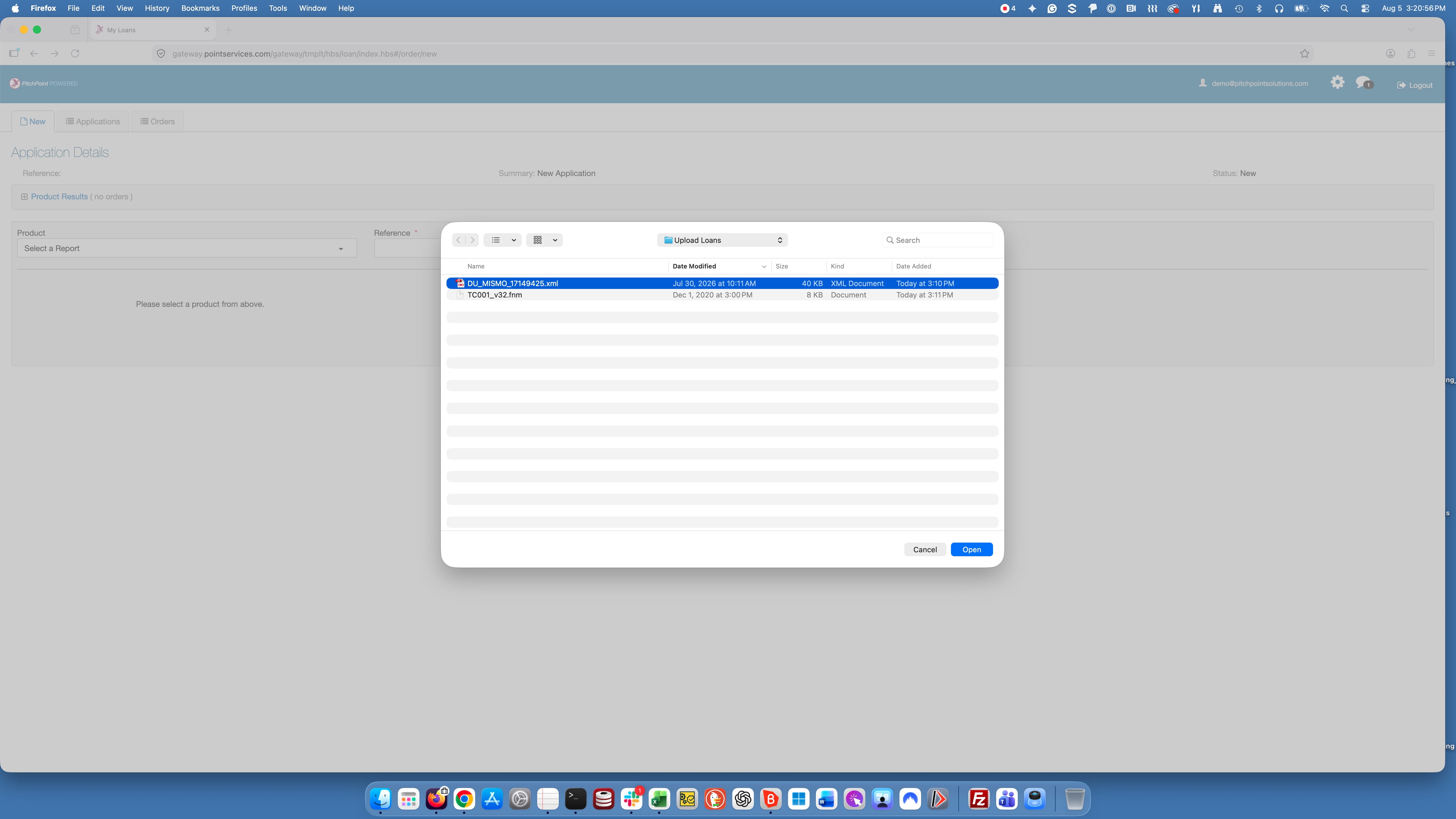The width and height of the screenshot is (1456, 819).
Task: Open Launchpad from the dock
Action: pos(408,799)
